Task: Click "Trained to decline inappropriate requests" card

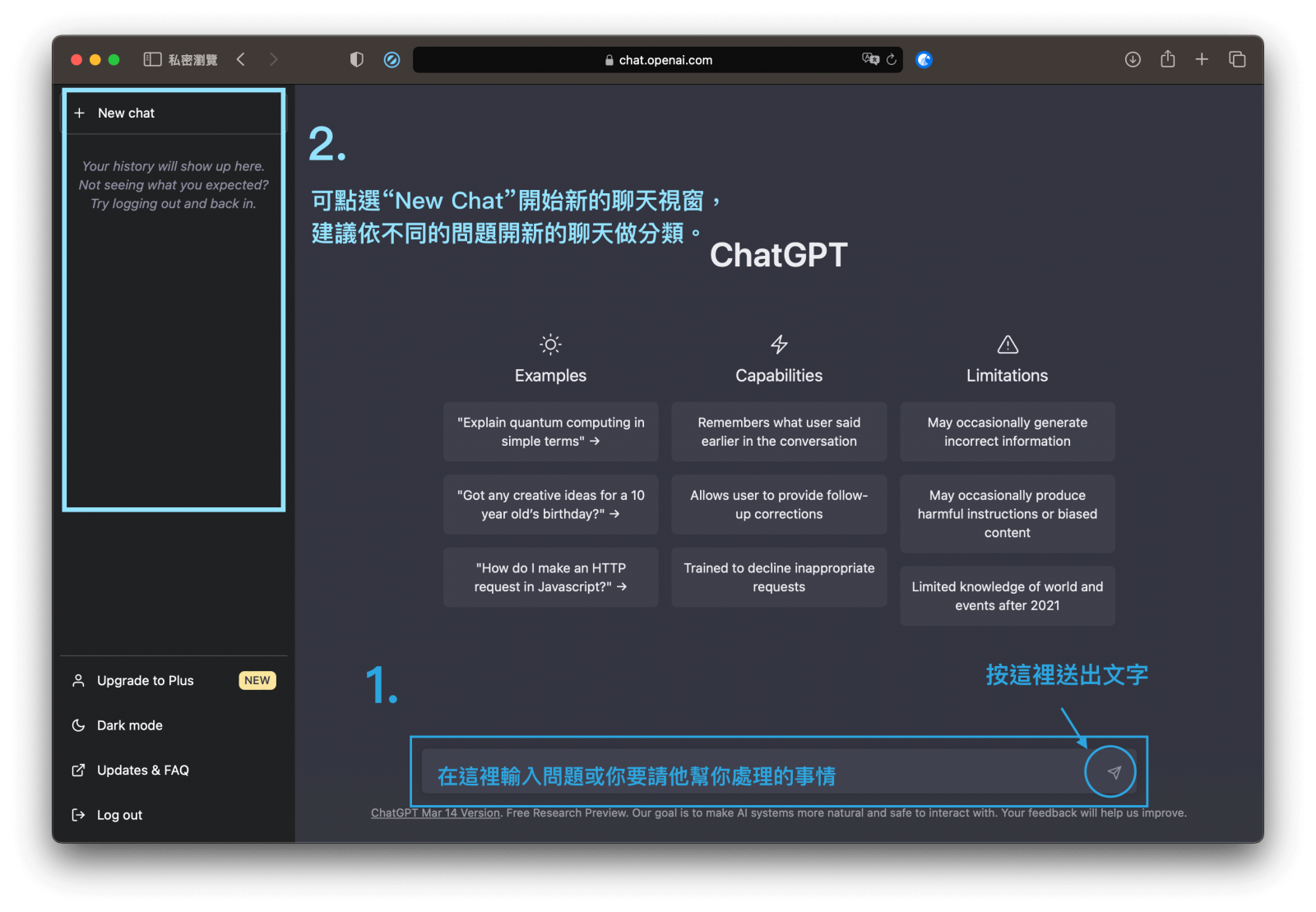Action: coord(779,577)
